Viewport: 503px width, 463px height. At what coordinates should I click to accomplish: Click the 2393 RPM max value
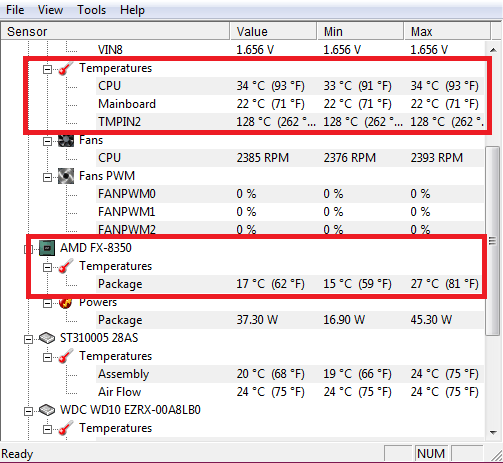click(x=437, y=158)
